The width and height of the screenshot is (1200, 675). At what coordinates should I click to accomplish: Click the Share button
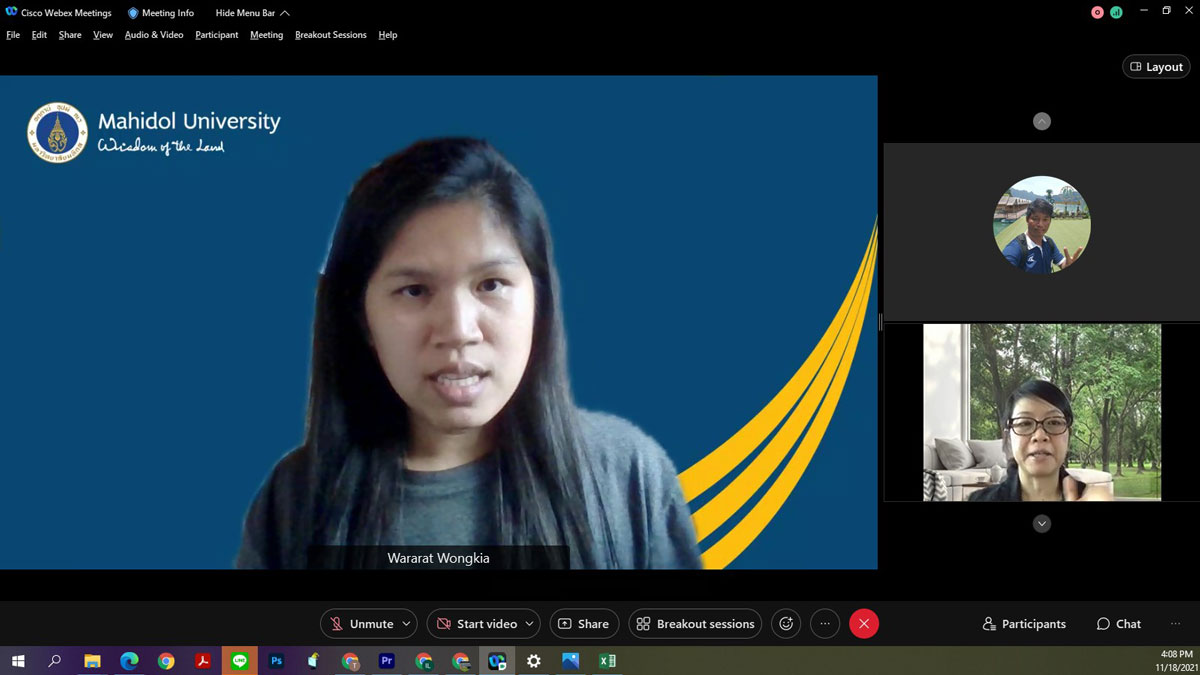(x=584, y=624)
